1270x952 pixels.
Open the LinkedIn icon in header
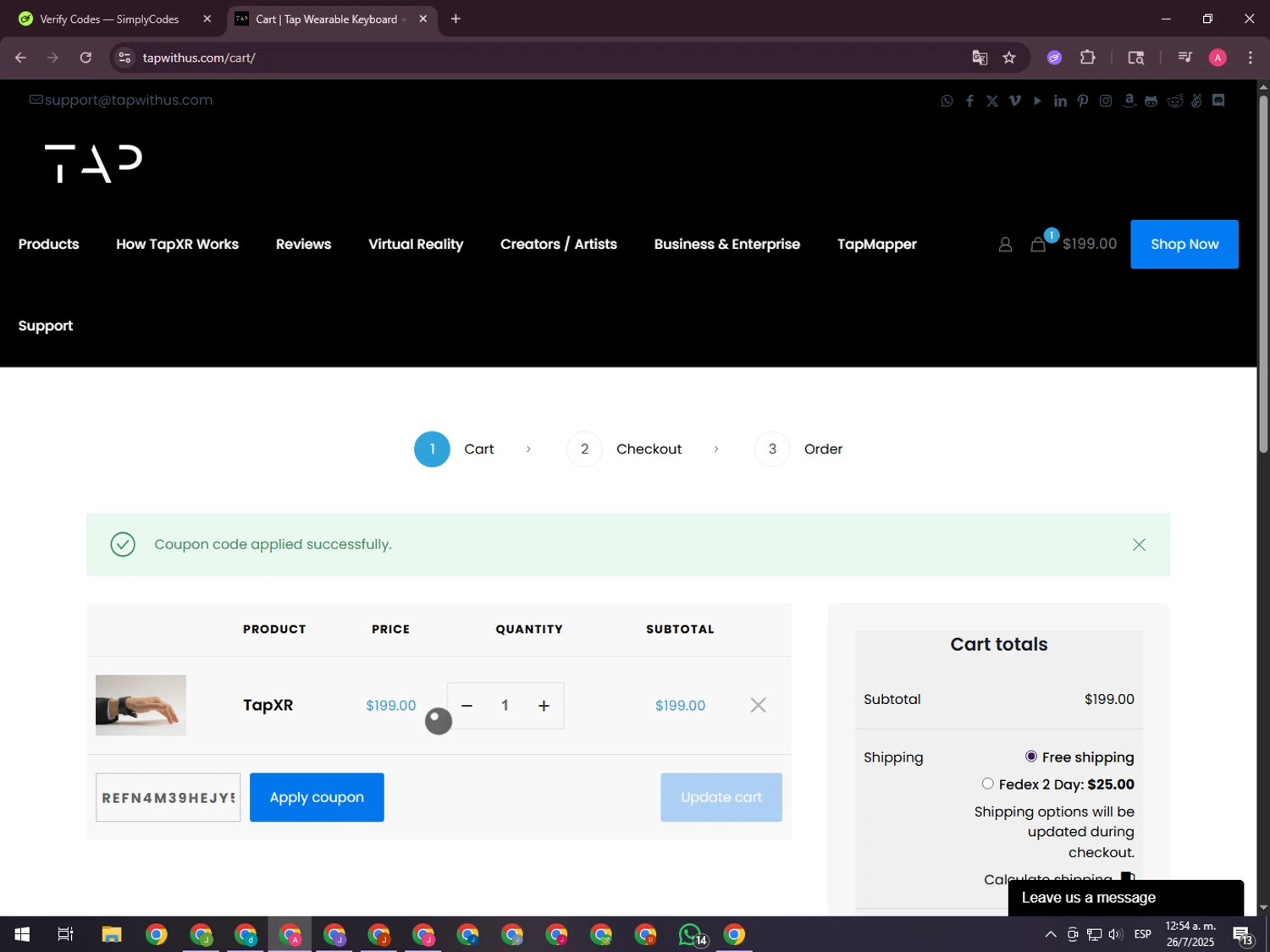click(x=1060, y=101)
